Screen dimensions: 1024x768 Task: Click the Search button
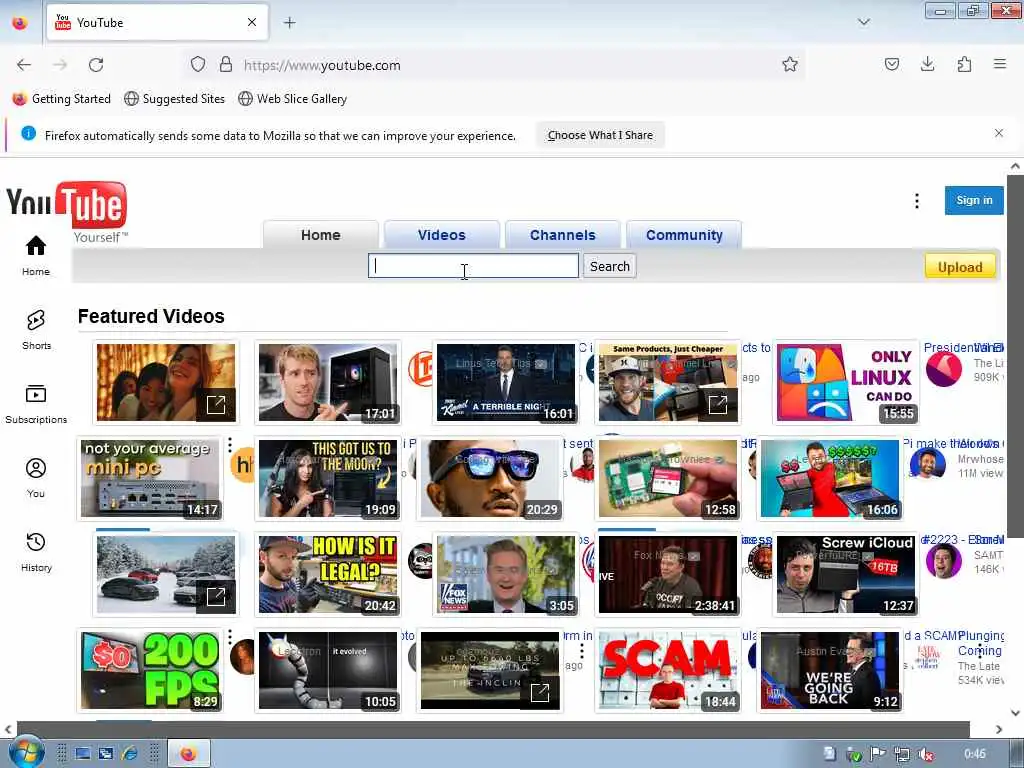[x=609, y=266]
